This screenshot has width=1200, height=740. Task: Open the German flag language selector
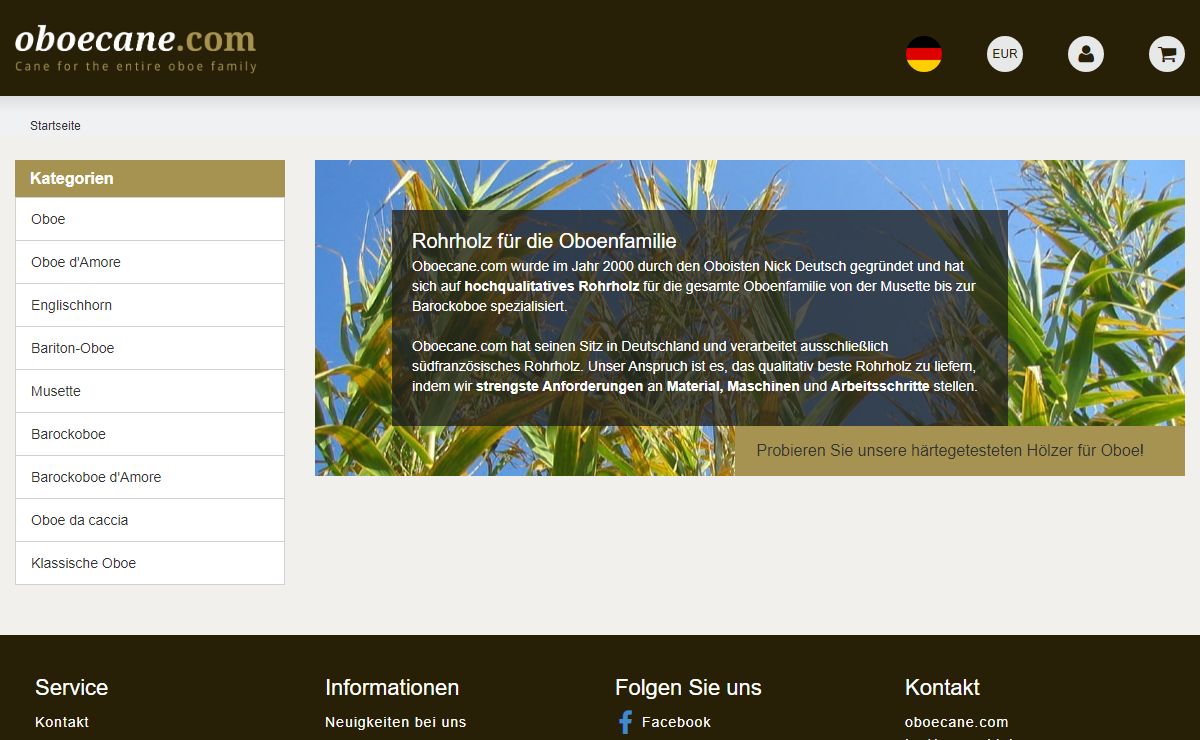[924, 54]
